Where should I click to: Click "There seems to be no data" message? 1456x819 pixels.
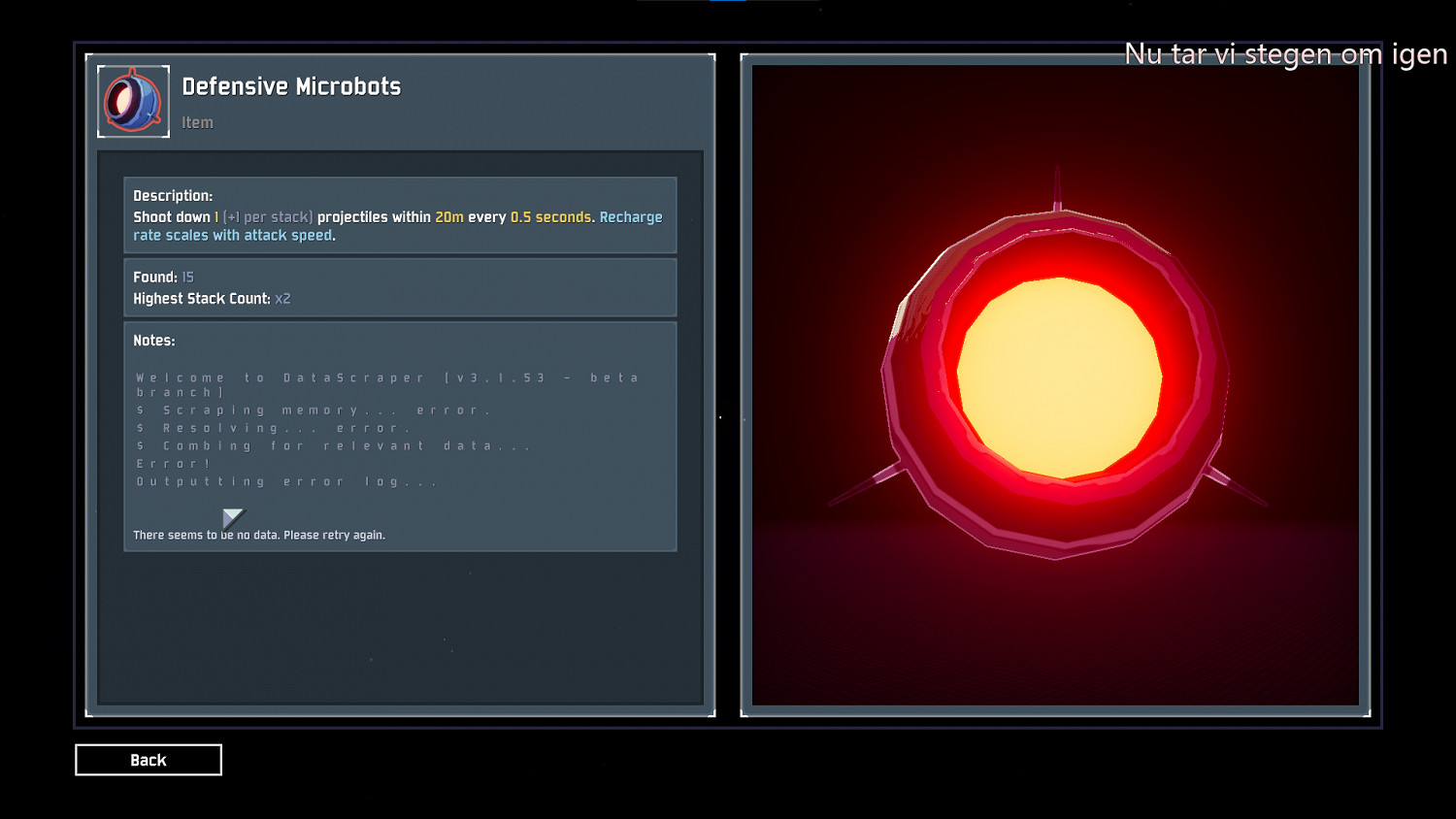click(258, 535)
